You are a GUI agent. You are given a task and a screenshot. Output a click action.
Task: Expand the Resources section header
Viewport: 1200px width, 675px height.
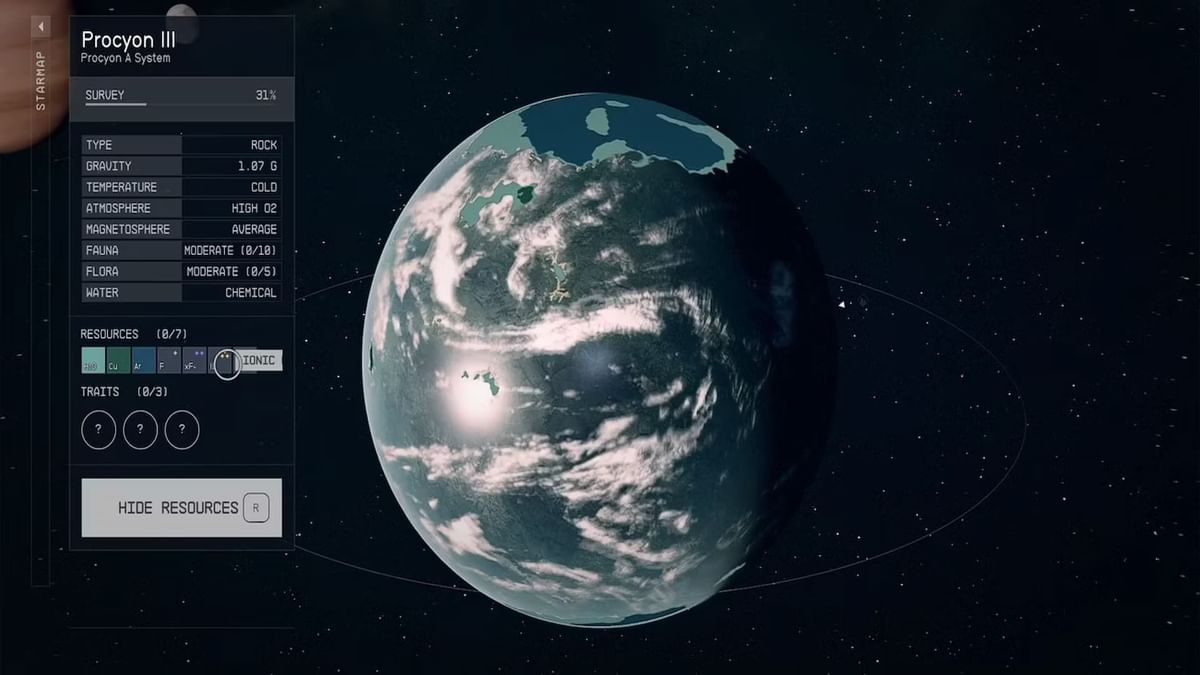(109, 334)
